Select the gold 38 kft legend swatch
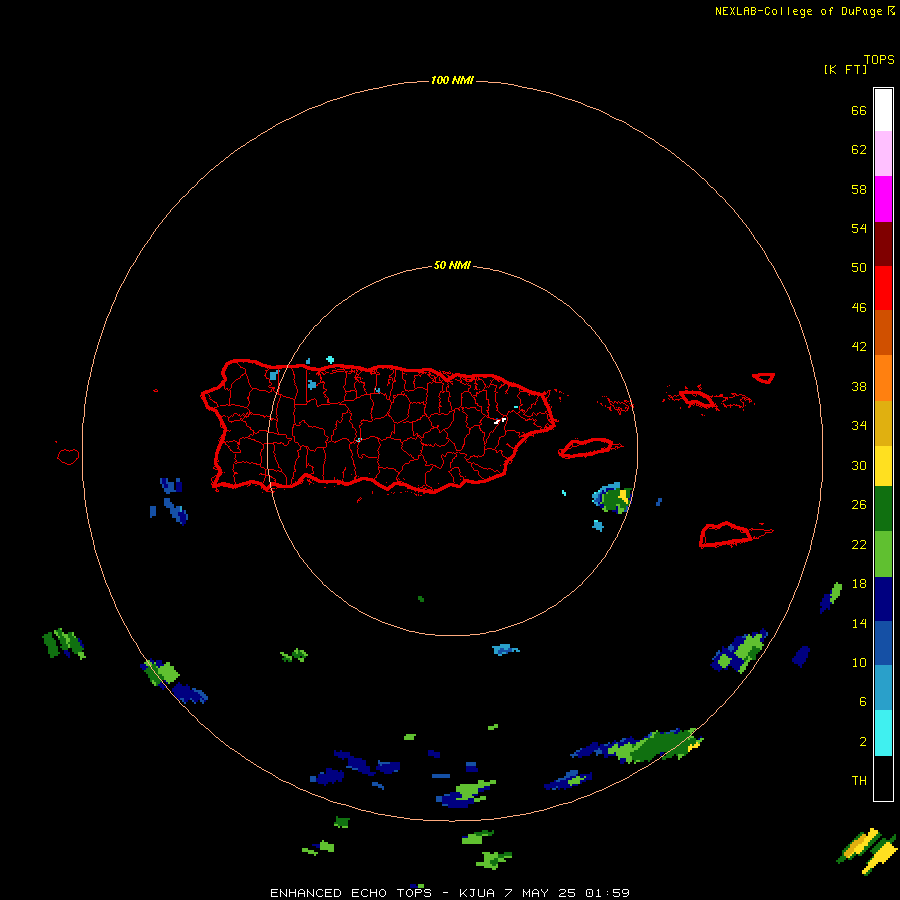This screenshot has width=900, height=900. pyautogui.click(x=883, y=423)
